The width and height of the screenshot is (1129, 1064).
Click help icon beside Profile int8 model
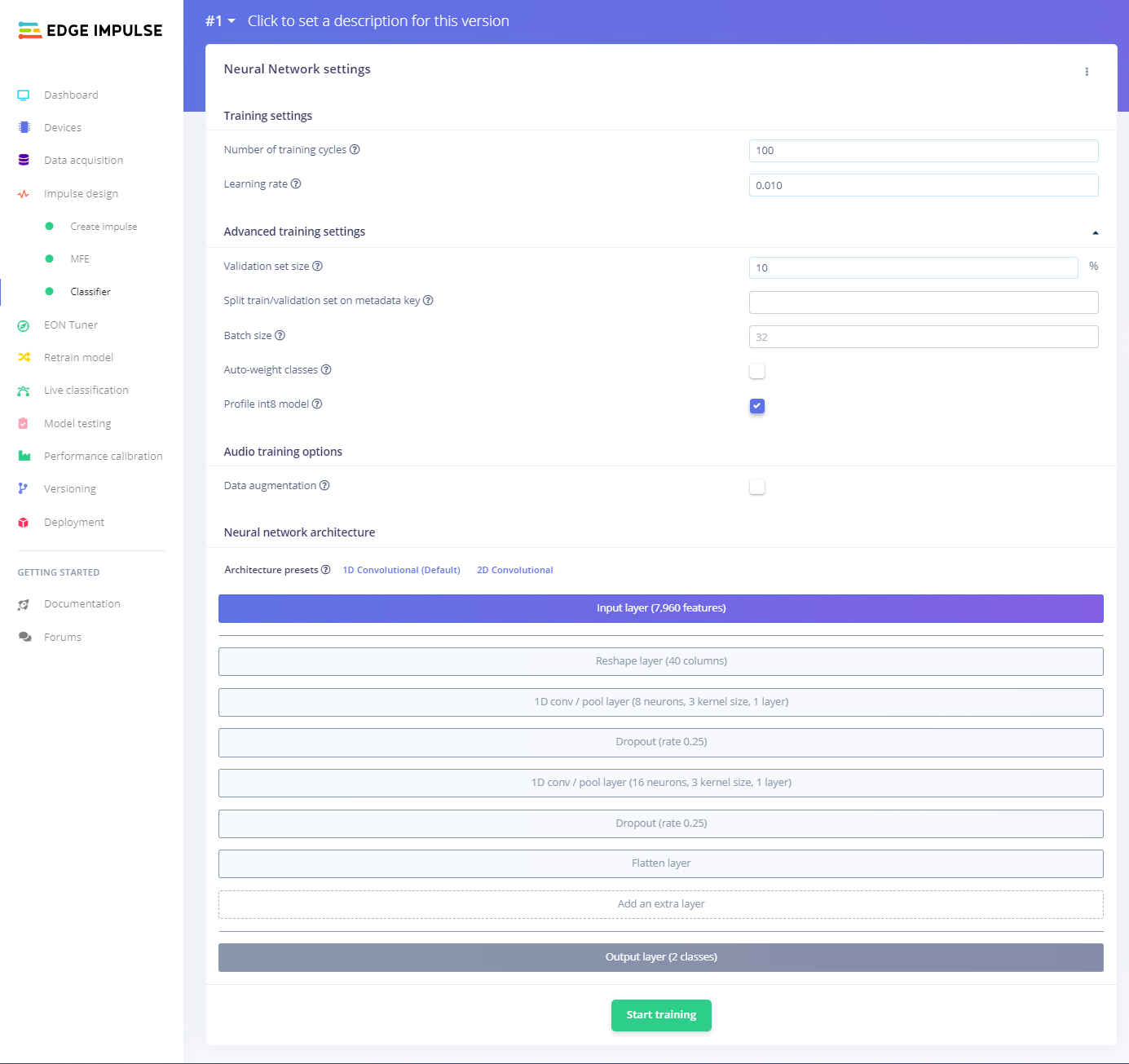tap(317, 404)
